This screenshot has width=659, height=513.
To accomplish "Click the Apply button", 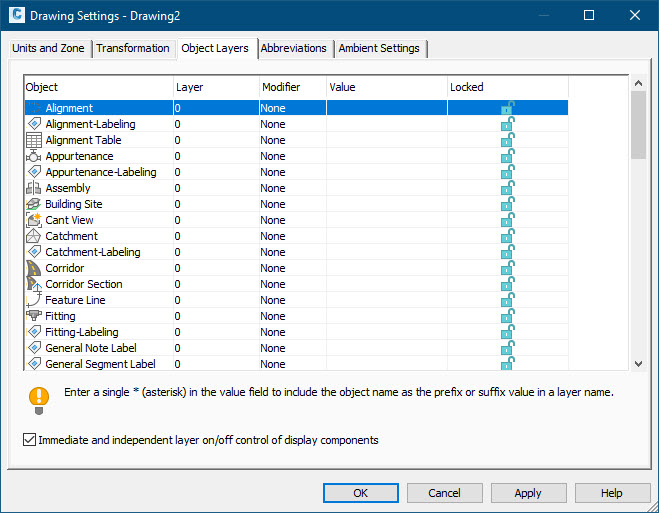I will click(528, 493).
